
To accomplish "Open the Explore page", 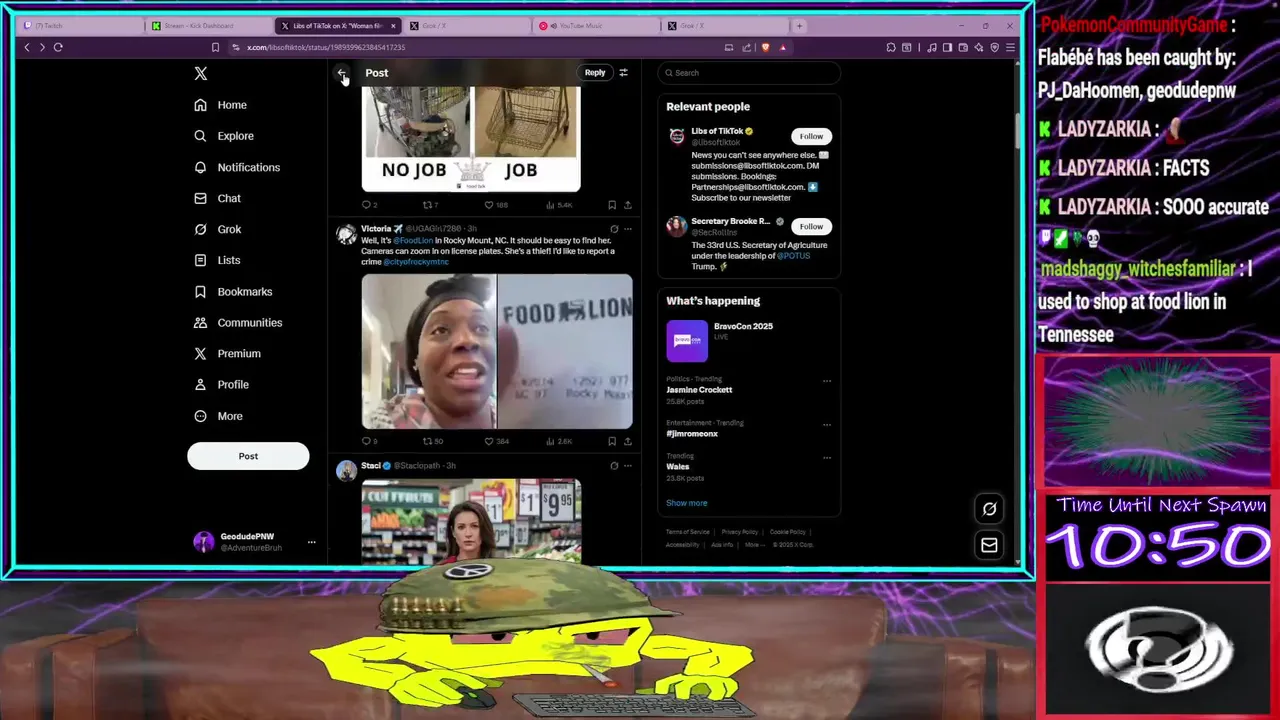I will [x=224, y=136].
